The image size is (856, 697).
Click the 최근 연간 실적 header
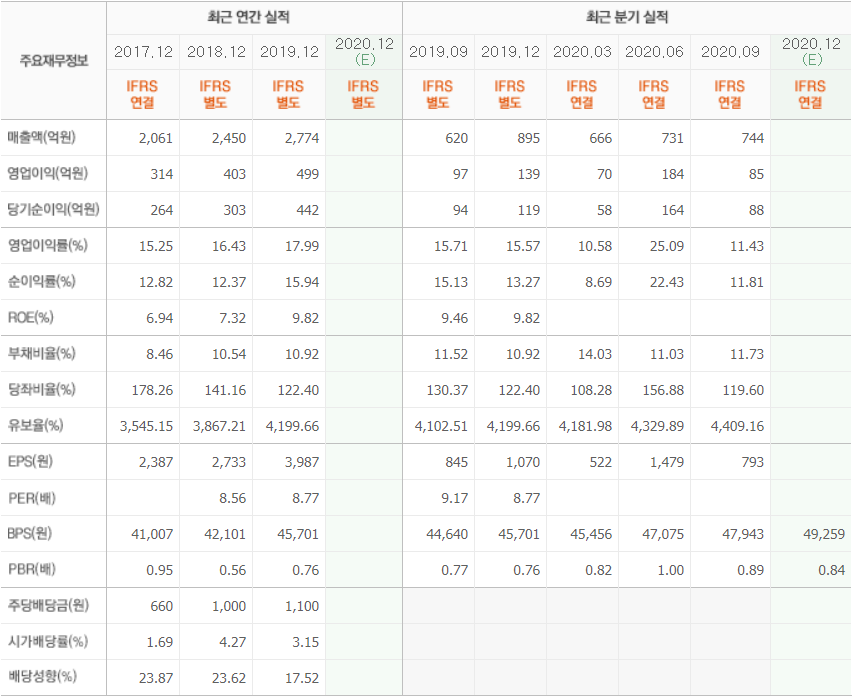[x=253, y=17]
